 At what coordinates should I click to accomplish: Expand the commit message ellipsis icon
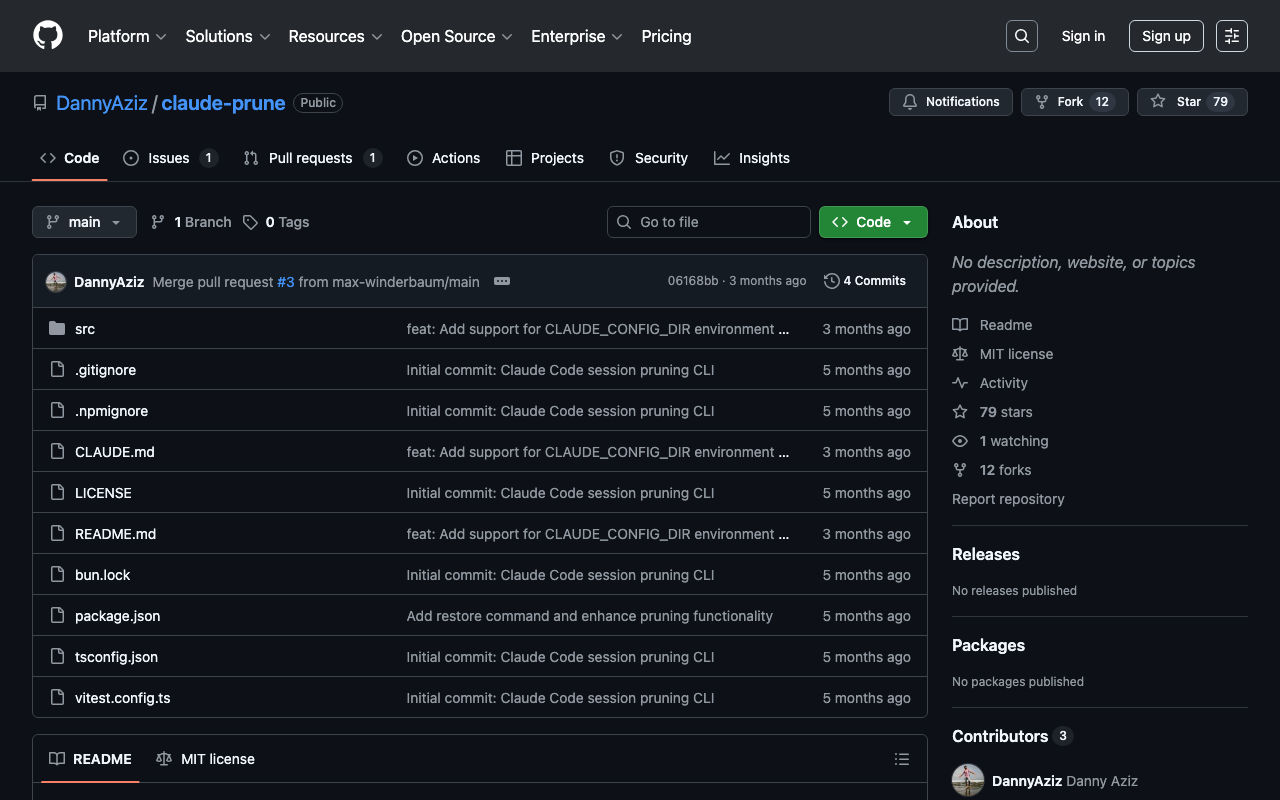(502, 282)
